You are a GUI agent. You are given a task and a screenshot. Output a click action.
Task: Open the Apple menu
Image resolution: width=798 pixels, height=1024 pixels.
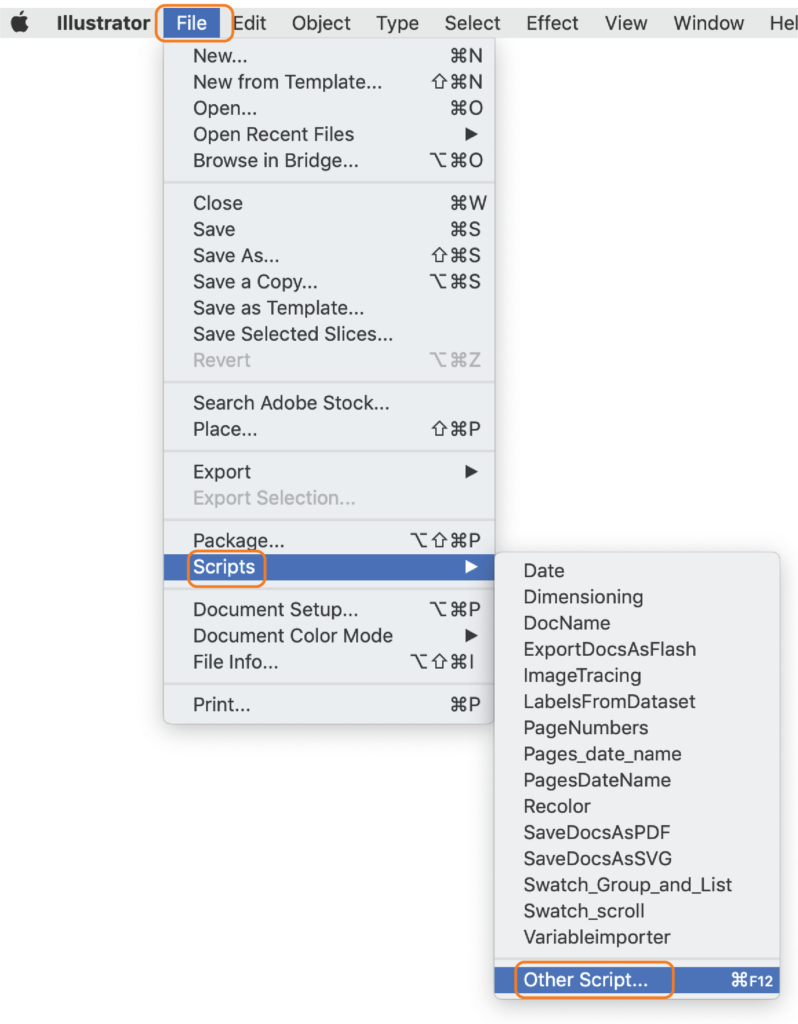pos(20,22)
